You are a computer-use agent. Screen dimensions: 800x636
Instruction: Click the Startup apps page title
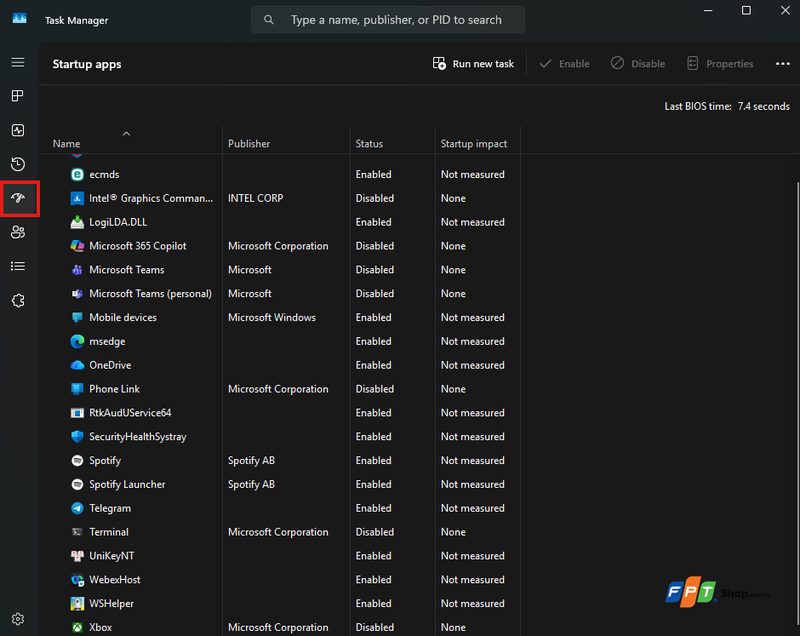[87, 64]
